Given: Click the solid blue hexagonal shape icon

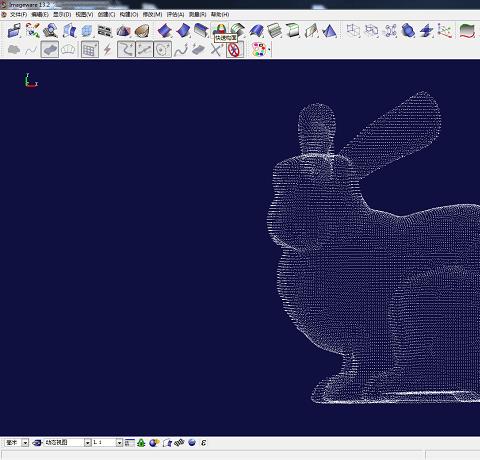Looking at the screenshot, I should pyautogui.click(x=408, y=31).
